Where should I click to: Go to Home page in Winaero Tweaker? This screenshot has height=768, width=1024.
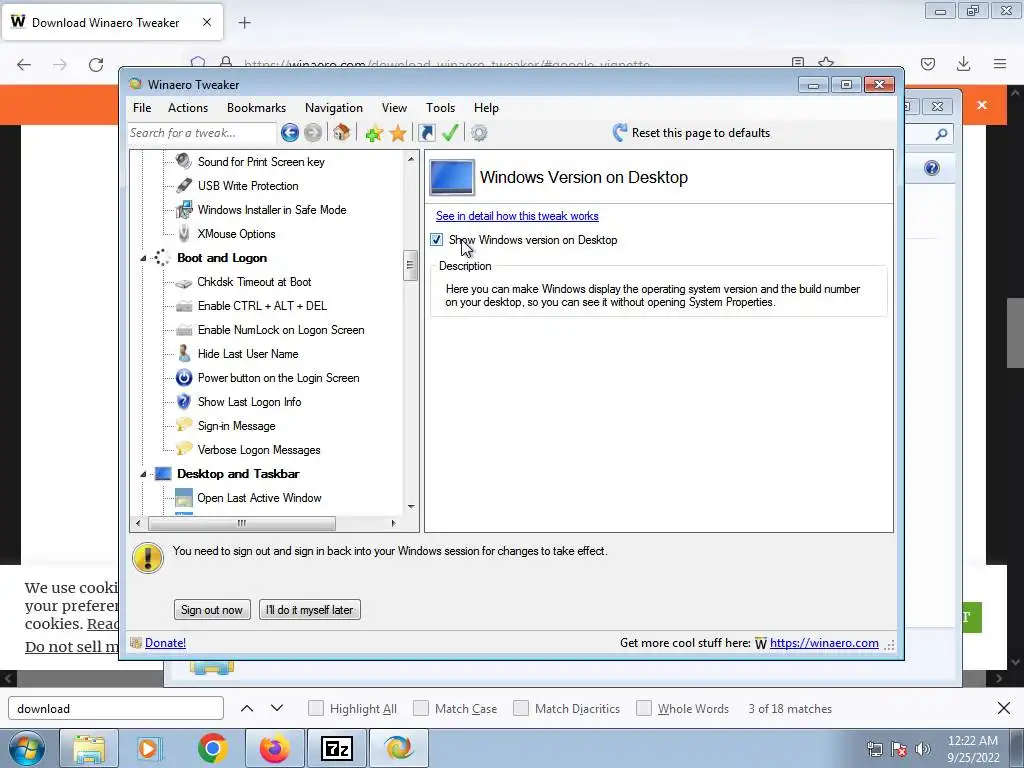click(x=341, y=133)
